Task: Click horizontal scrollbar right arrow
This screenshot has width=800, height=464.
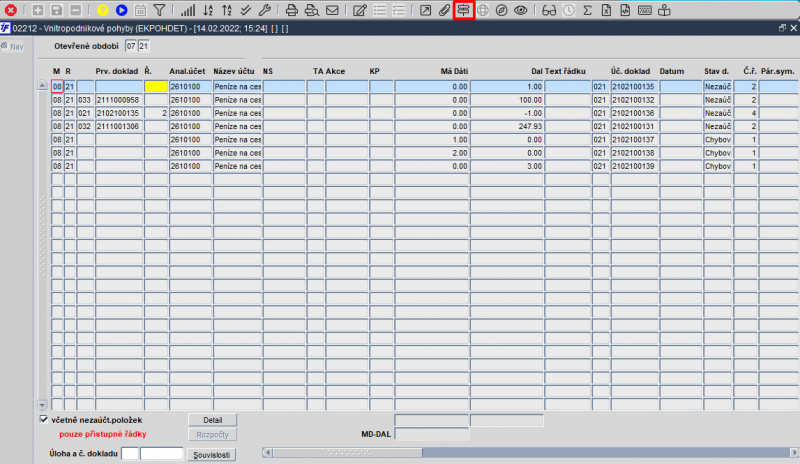Action: coord(794,452)
